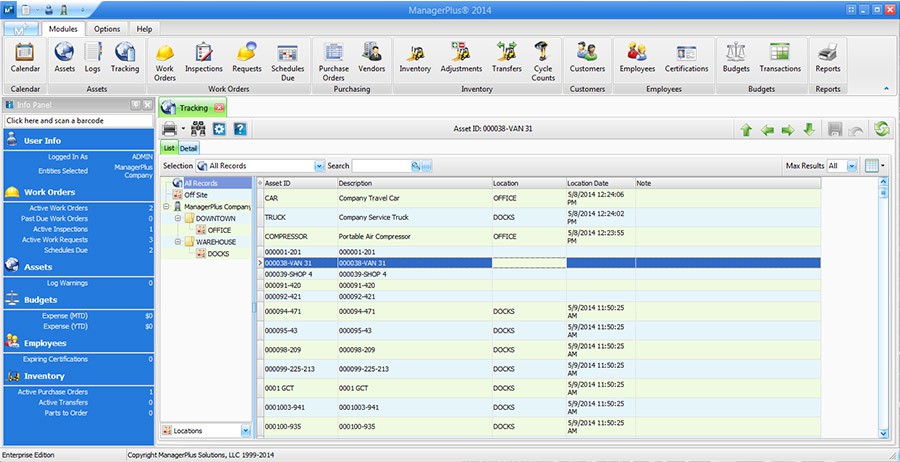
Task: Open Work Orders in the ribbon
Action: coord(165,62)
